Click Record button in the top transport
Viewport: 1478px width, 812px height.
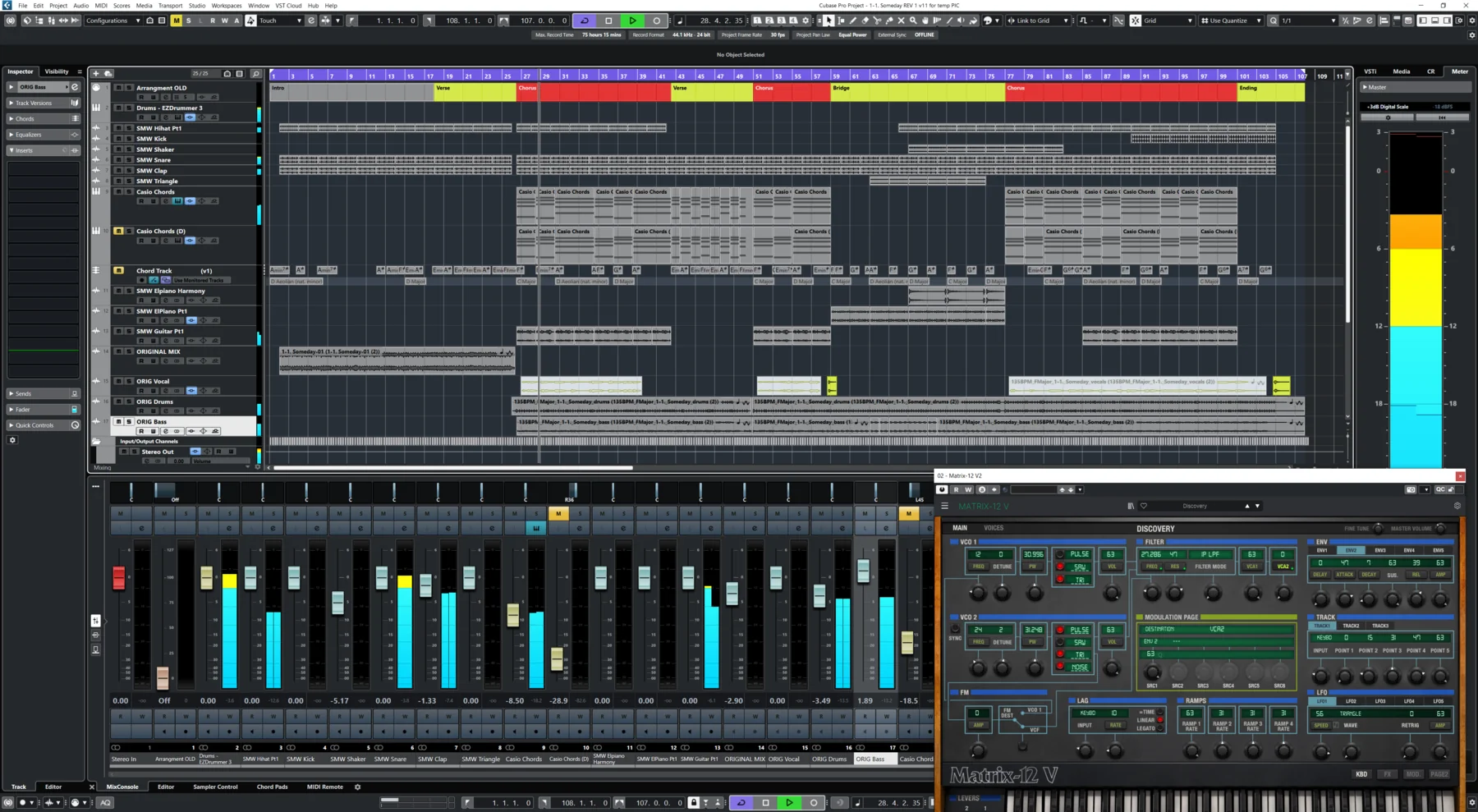point(656,21)
